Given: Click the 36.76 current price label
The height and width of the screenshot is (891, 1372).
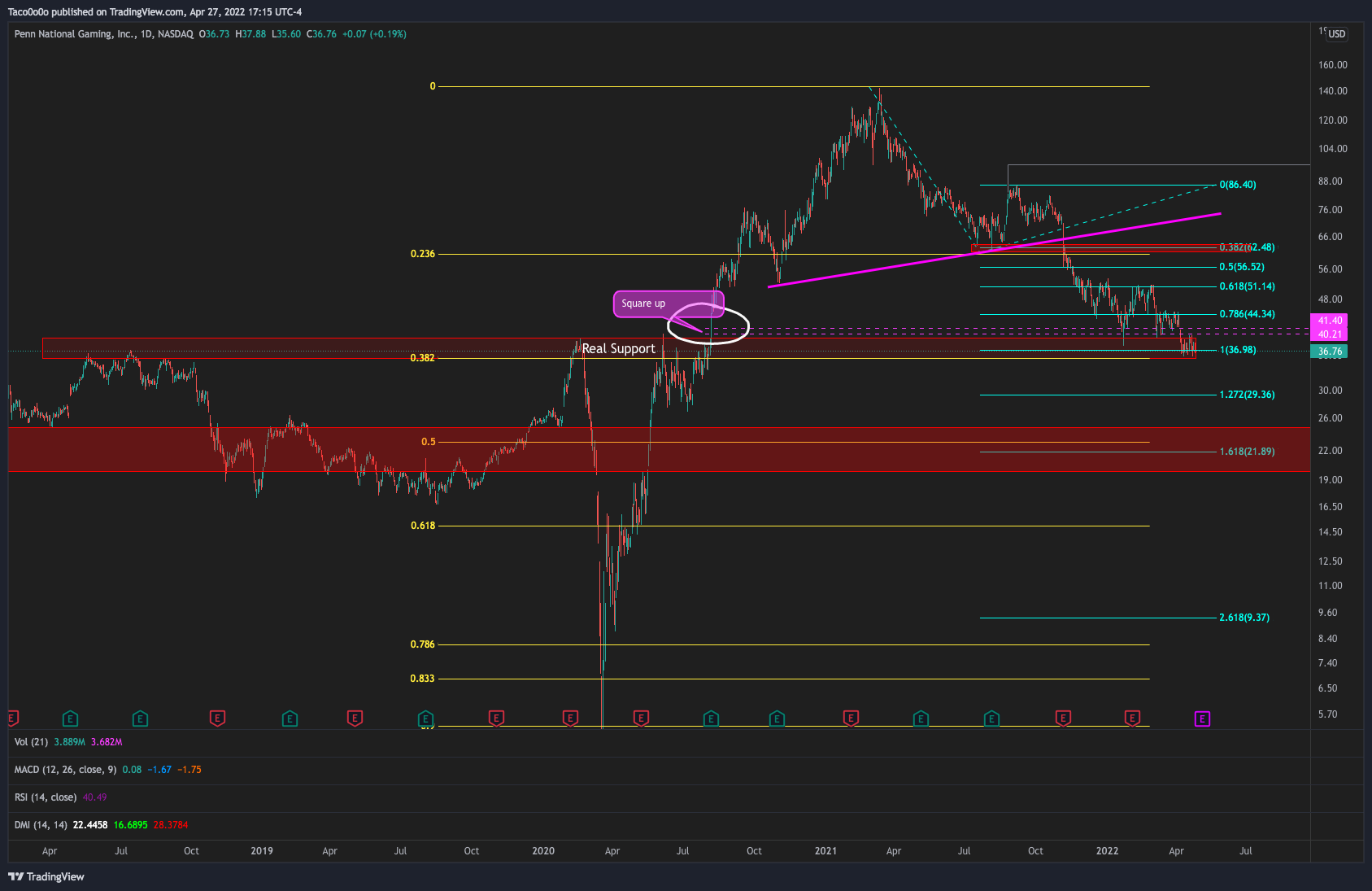Looking at the screenshot, I should point(1329,352).
